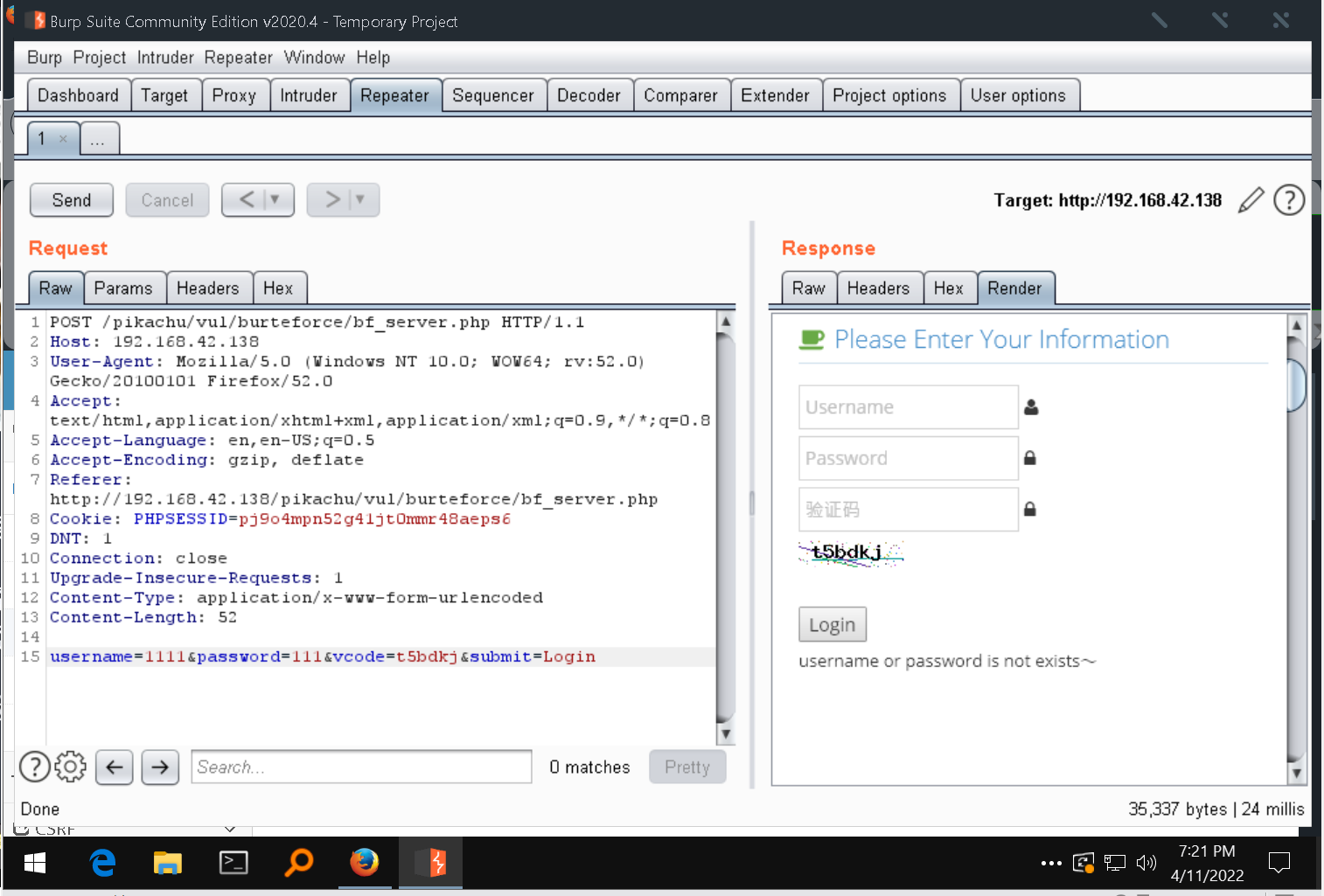
Task: Go forward to next request with > button
Action: pyautogui.click(x=332, y=200)
